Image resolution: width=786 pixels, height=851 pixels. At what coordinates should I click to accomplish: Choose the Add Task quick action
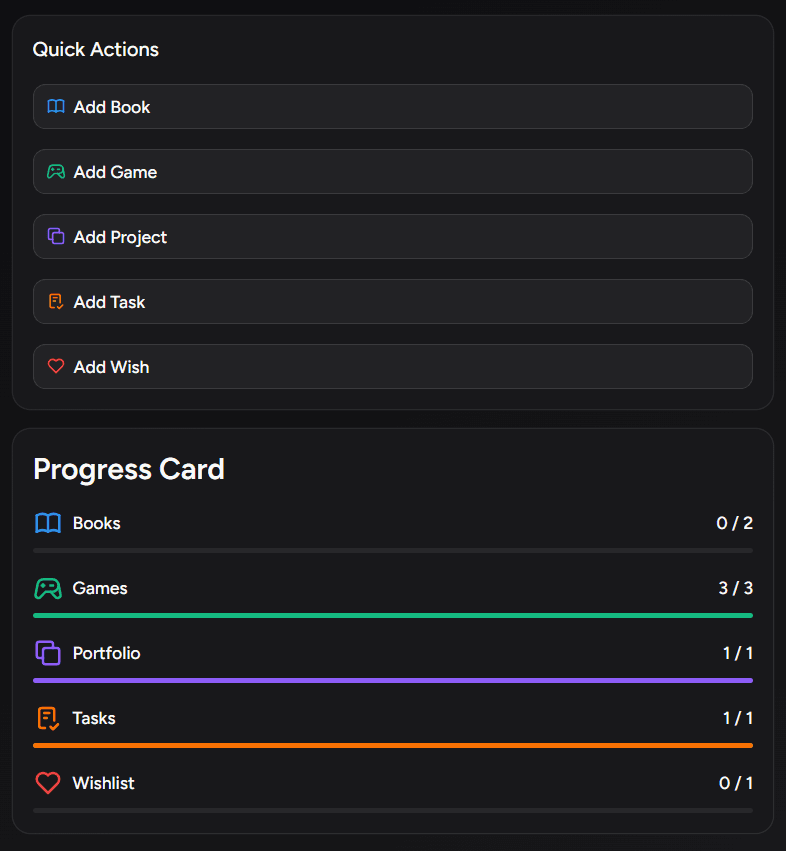[392, 302]
